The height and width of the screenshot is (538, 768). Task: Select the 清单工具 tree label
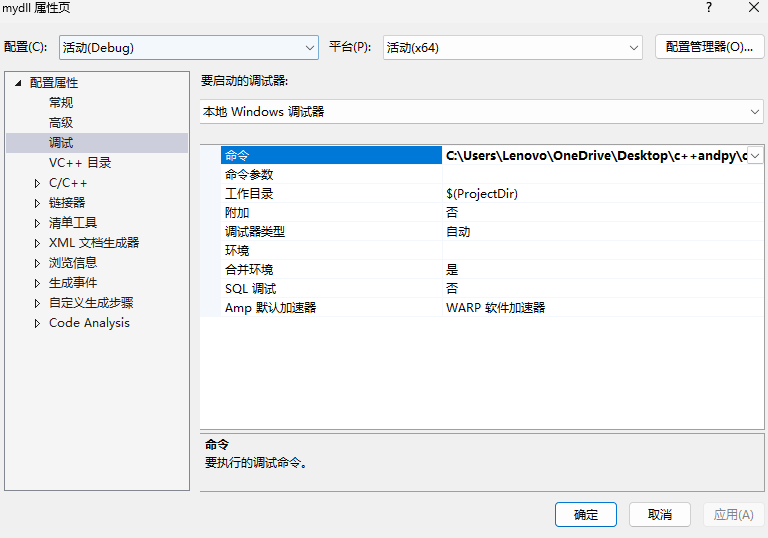coord(73,223)
